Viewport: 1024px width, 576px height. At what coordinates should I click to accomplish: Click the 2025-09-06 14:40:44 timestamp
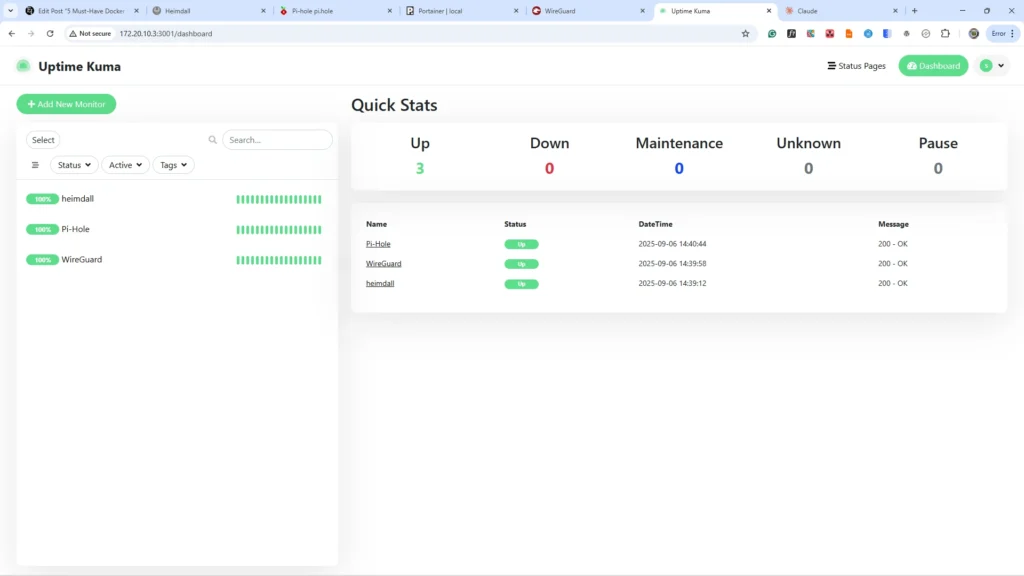(x=672, y=244)
